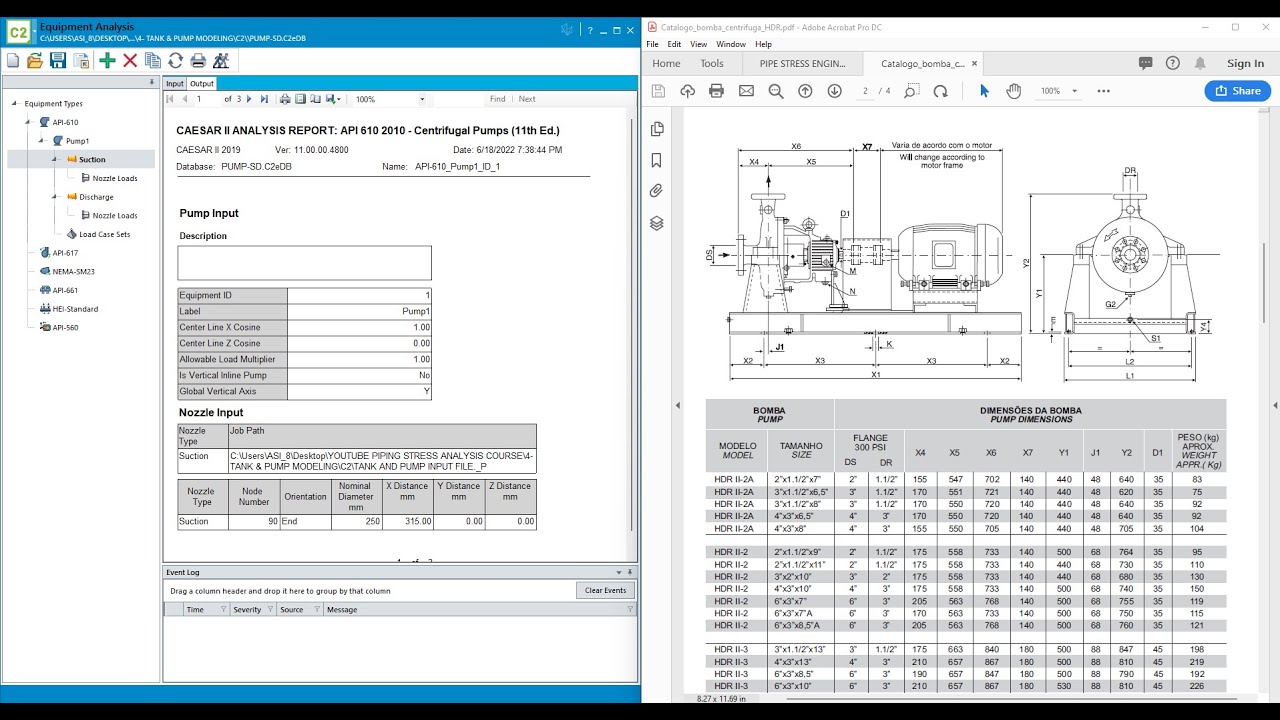Screen dimensions: 1280x720
Task: Select the API-617 equipment type
Action: 65,253
